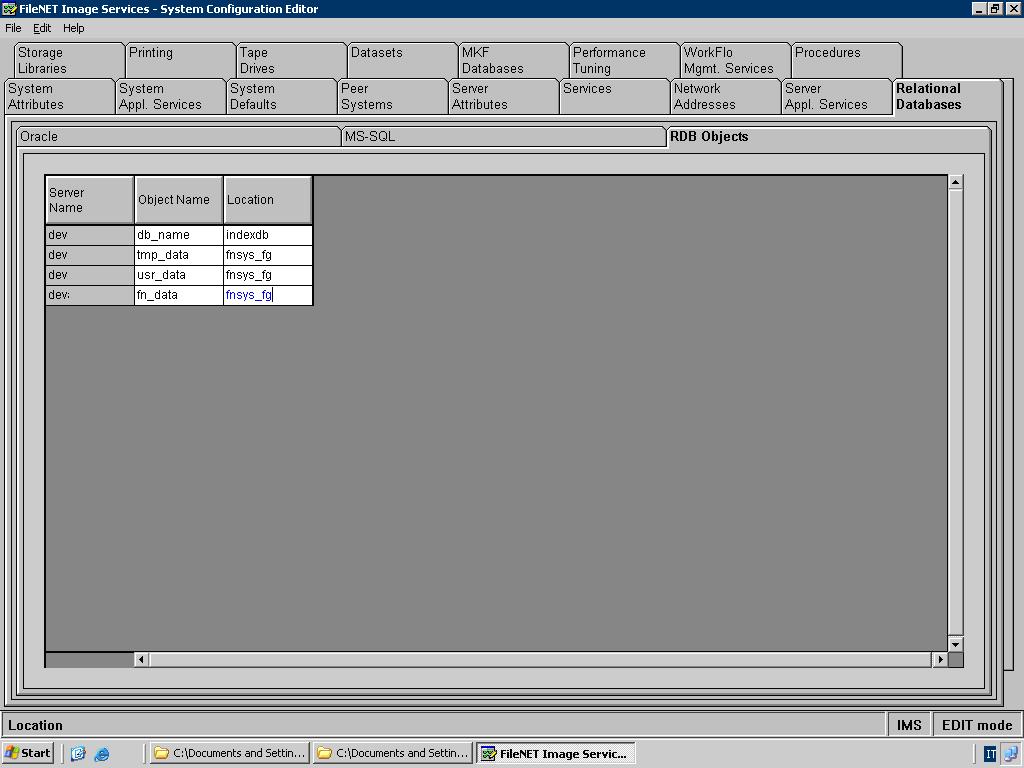Viewport: 1024px width, 768px height.
Task: Click the fnsys_fg location for usr_data
Action: (268, 275)
